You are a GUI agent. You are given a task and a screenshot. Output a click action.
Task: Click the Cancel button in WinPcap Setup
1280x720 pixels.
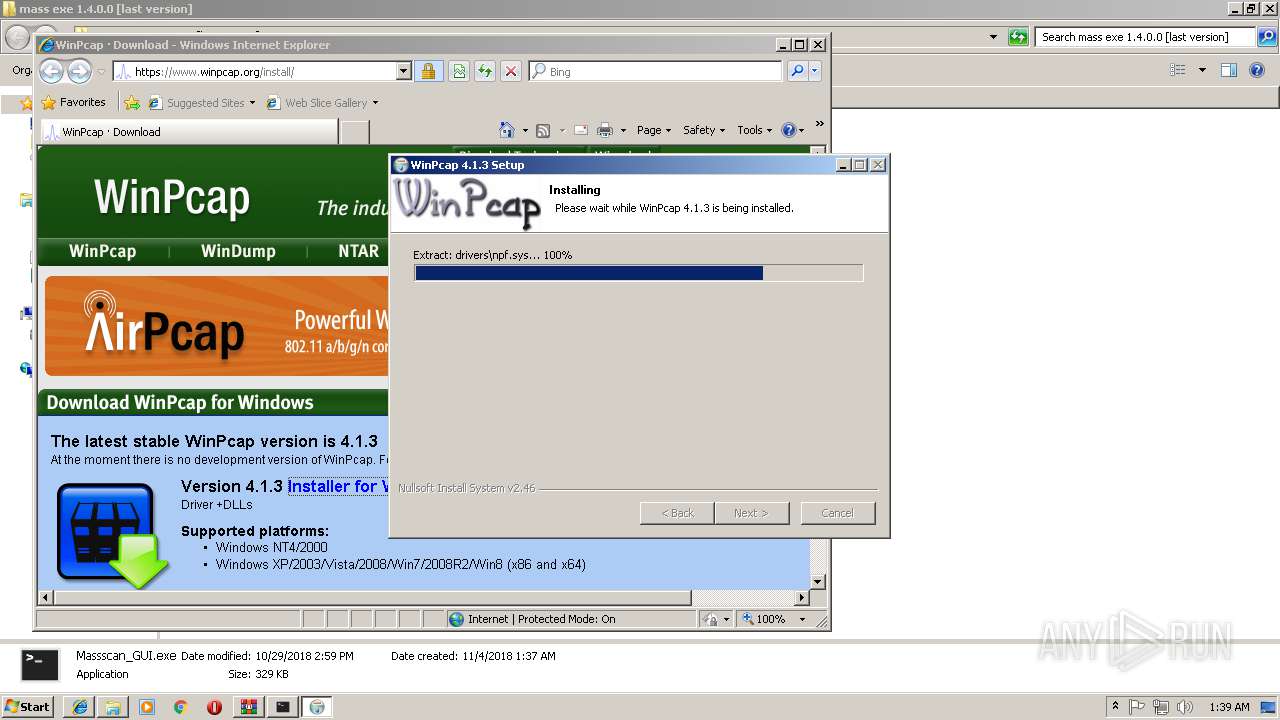click(x=837, y=513)
